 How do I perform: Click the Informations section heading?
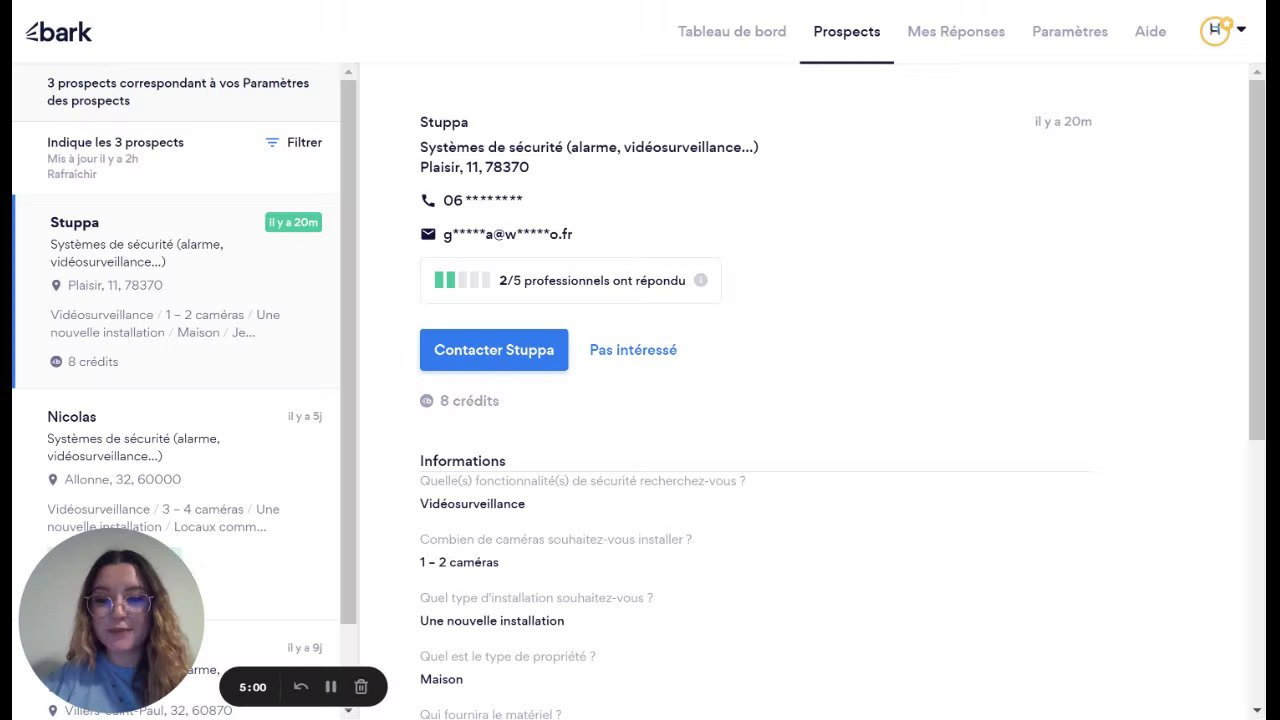coord(463,461)
